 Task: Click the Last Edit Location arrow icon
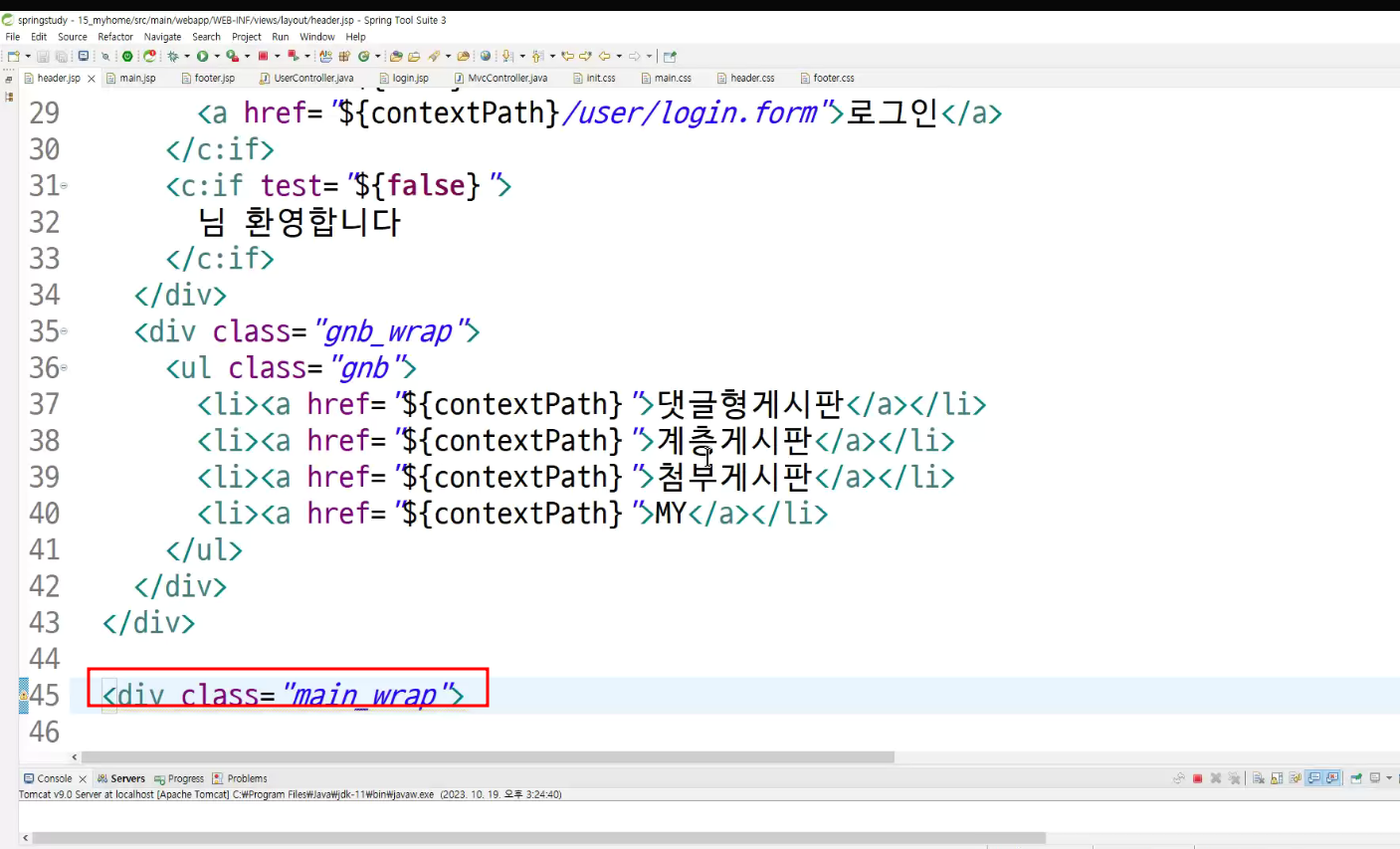coord(567,56)
